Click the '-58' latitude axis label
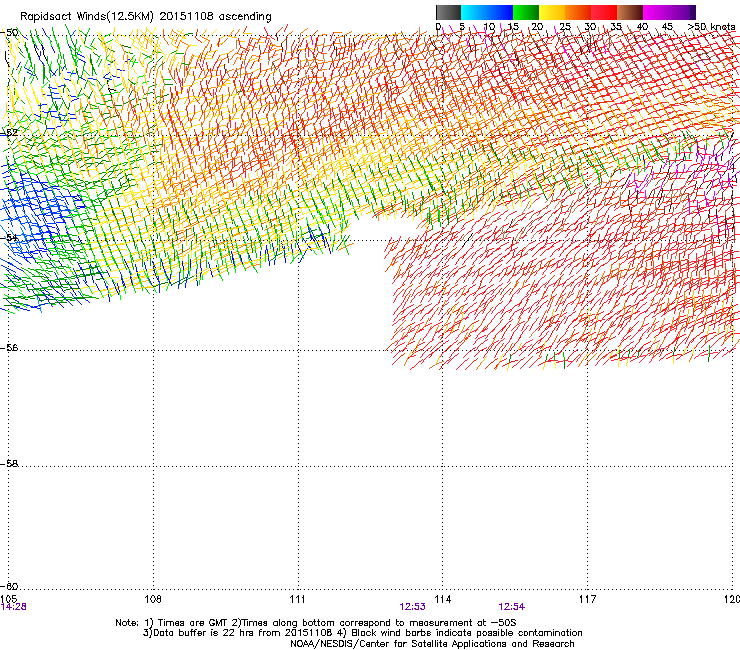 (9, 464)
